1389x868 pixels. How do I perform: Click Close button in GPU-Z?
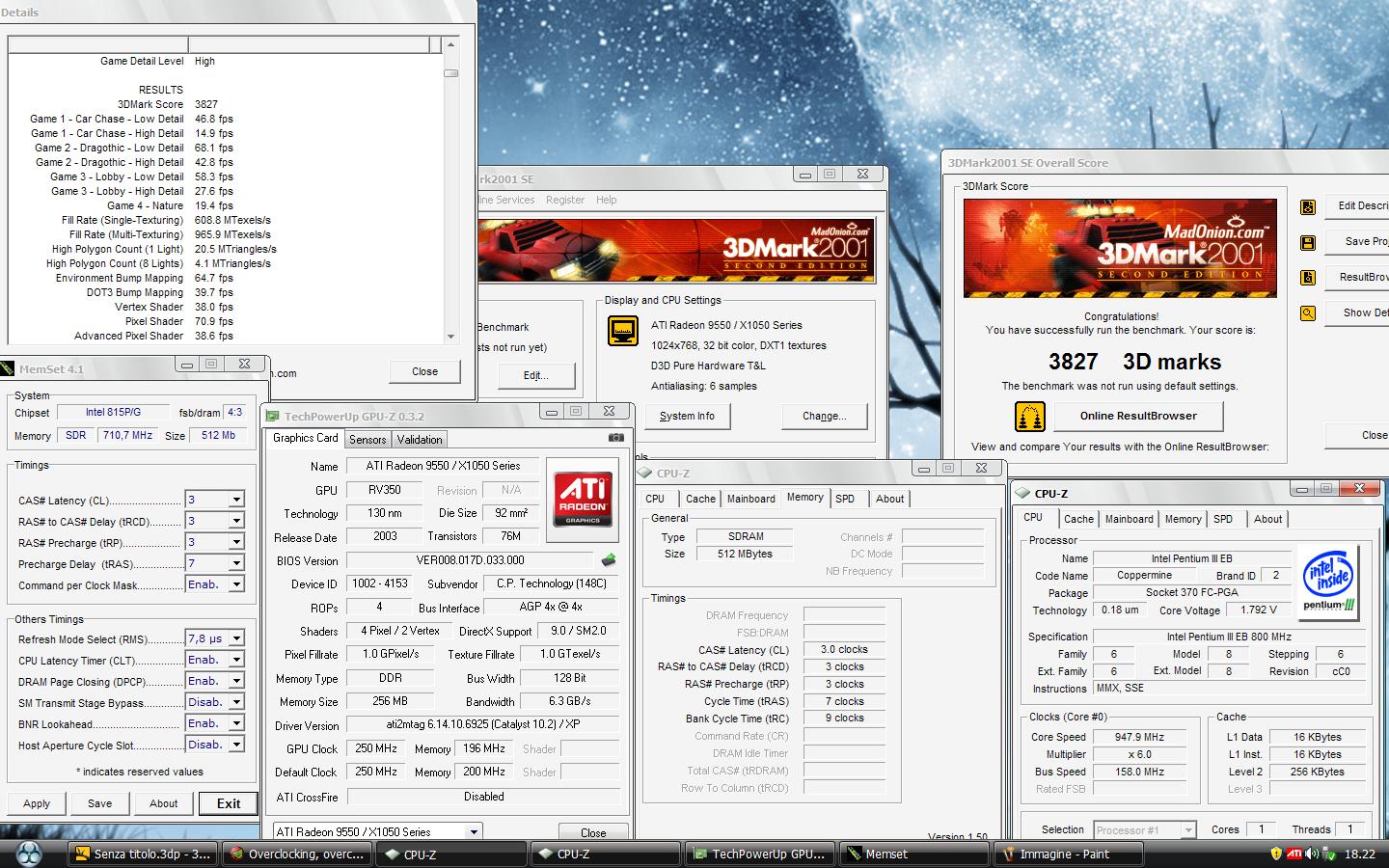click(x=593, y=832)
